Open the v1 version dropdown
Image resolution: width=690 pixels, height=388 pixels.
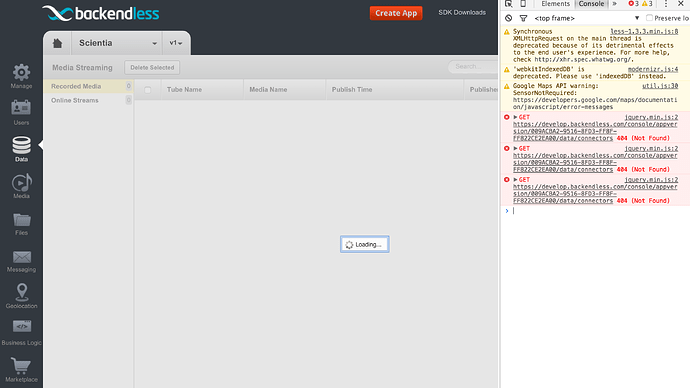pos(176,43)
